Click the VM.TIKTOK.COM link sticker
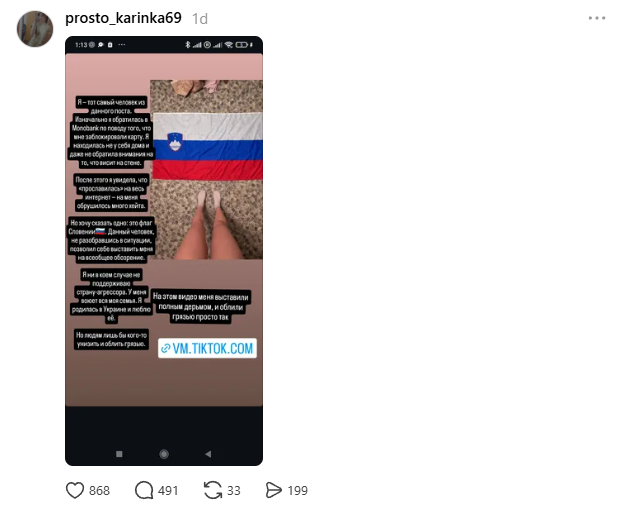Screen dimensions: 629x511 207,348
